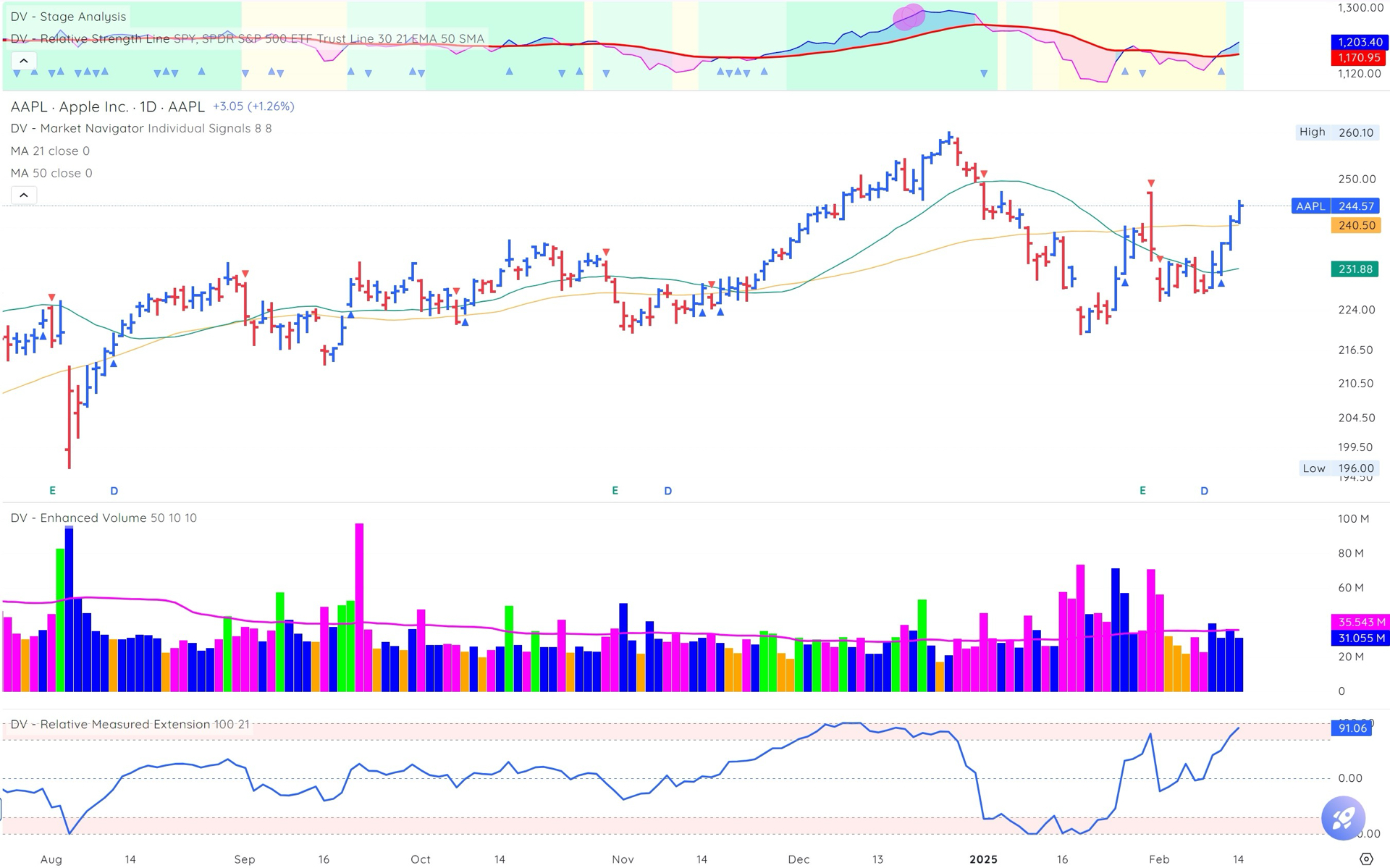This screenshot has height=868, width=1390.
Task: Open chart settings hexagon gear icon
Action: tap(1366, 859)
